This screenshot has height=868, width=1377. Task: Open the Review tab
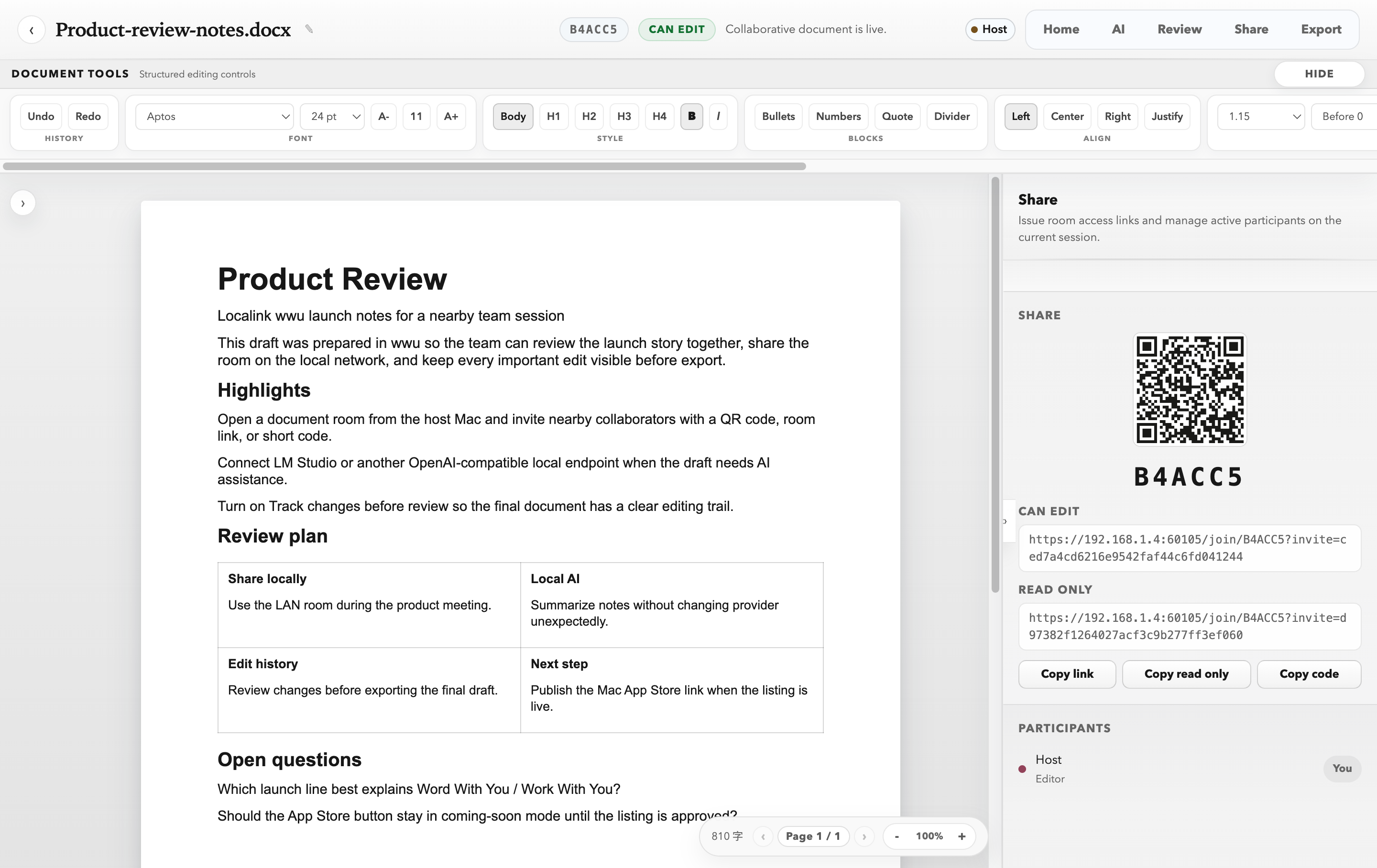point(1179,29)
